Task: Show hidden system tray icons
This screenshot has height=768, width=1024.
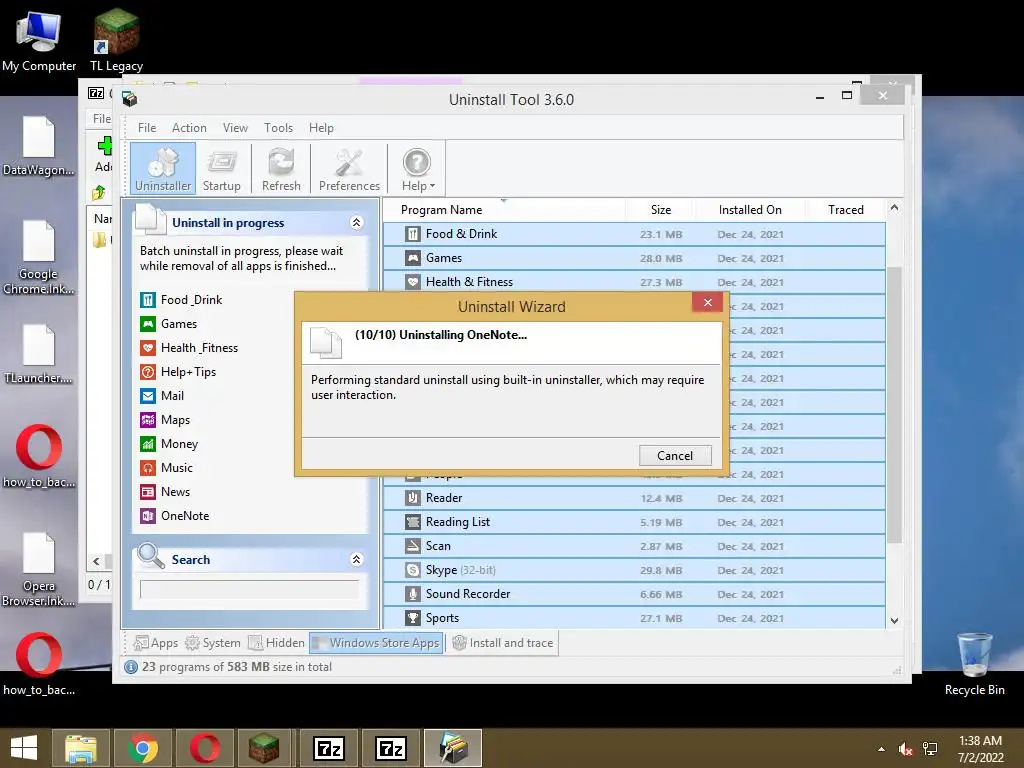Action: (881, 749)
